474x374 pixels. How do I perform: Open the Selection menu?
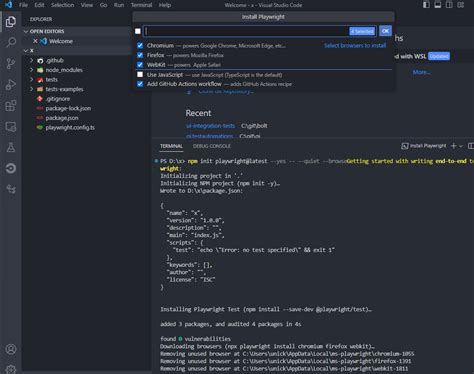[x=63, y=5]
